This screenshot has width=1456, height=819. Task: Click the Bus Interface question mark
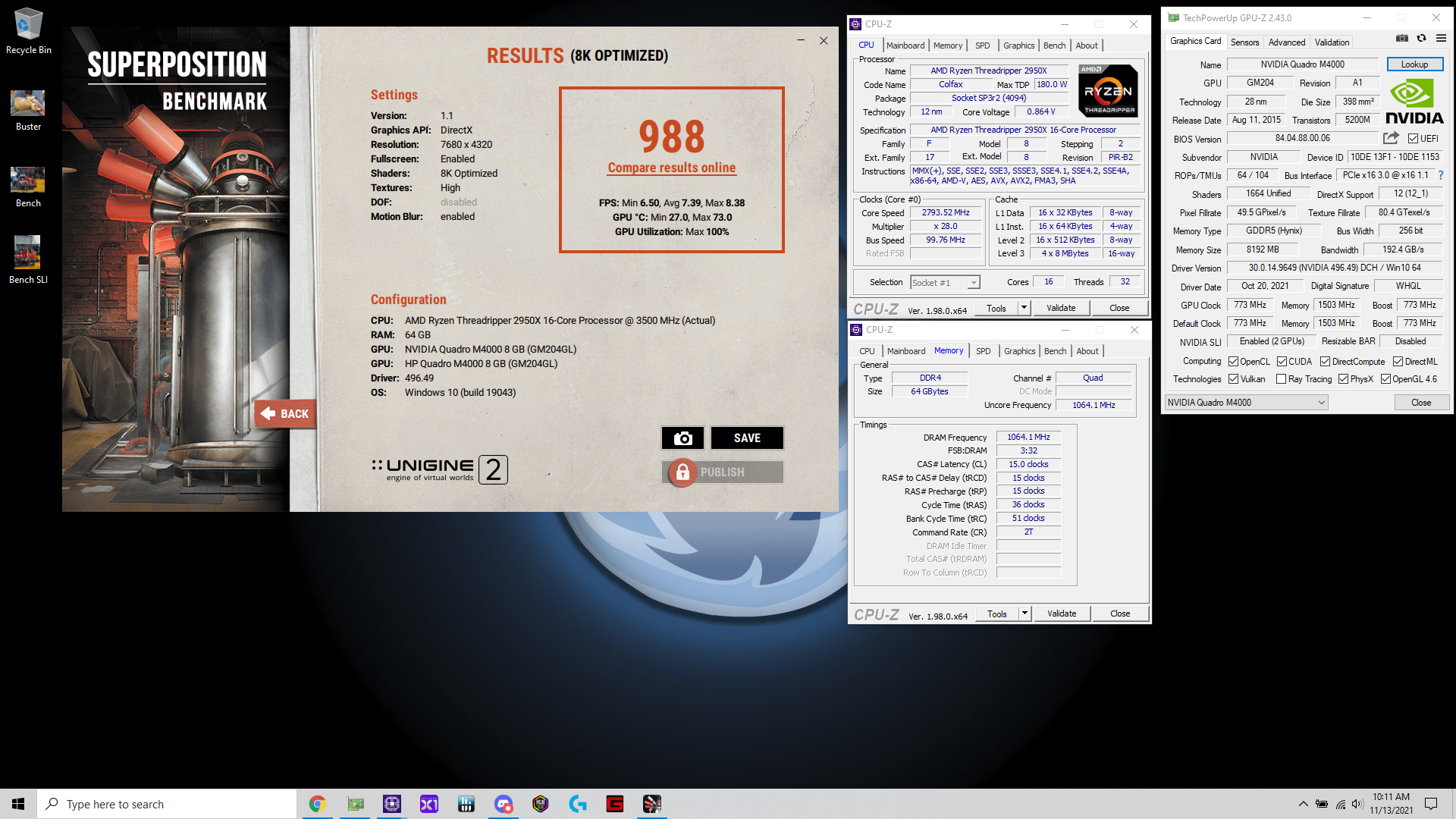(1441, 175)
